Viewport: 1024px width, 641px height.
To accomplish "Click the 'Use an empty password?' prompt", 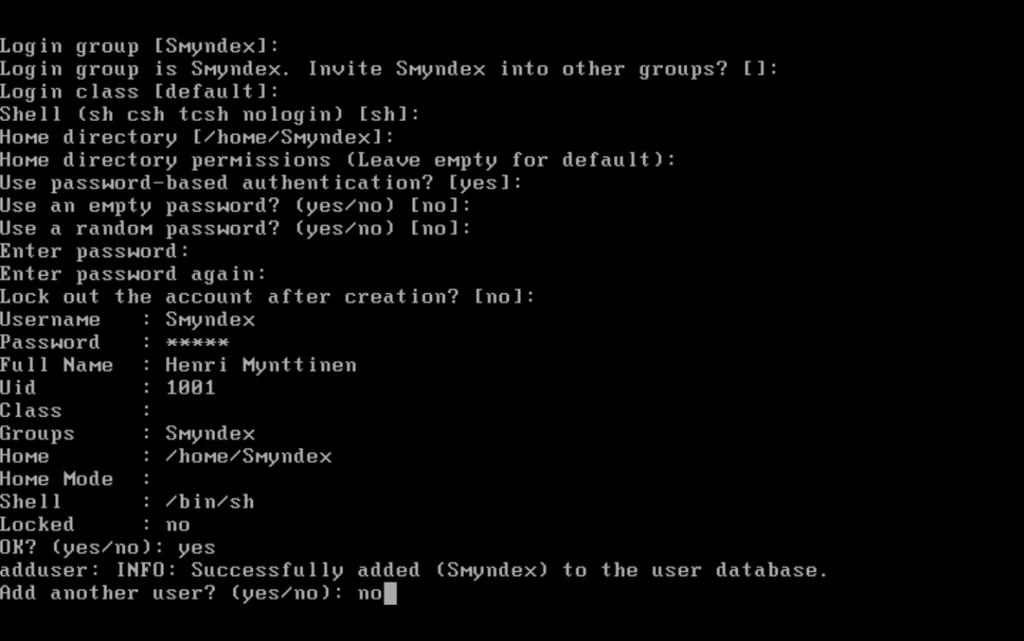I will click(236, 206).
